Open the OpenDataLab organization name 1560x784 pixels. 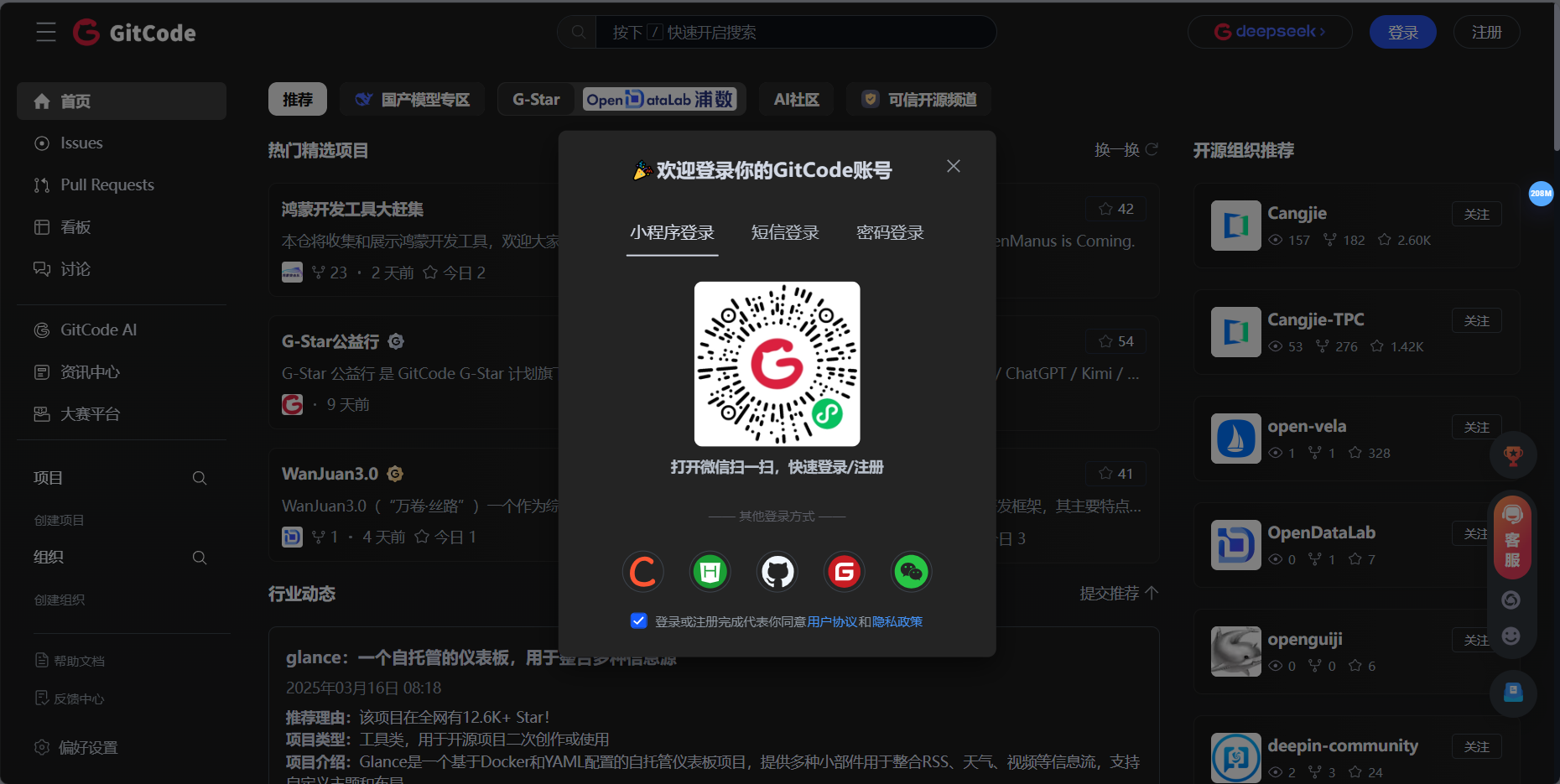[x=1322, y=532]
